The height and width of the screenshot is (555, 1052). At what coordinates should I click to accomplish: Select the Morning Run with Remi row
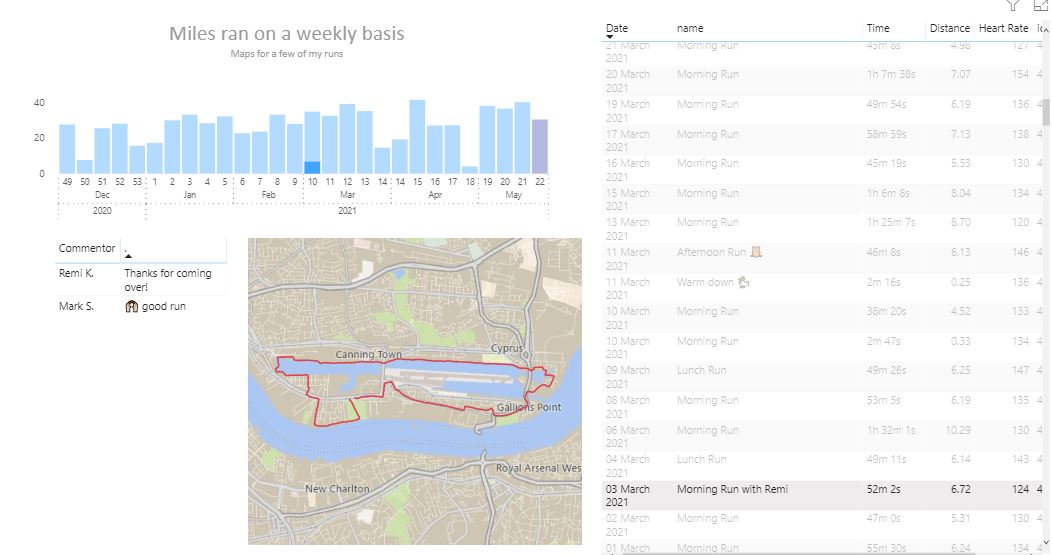(732, 489)
